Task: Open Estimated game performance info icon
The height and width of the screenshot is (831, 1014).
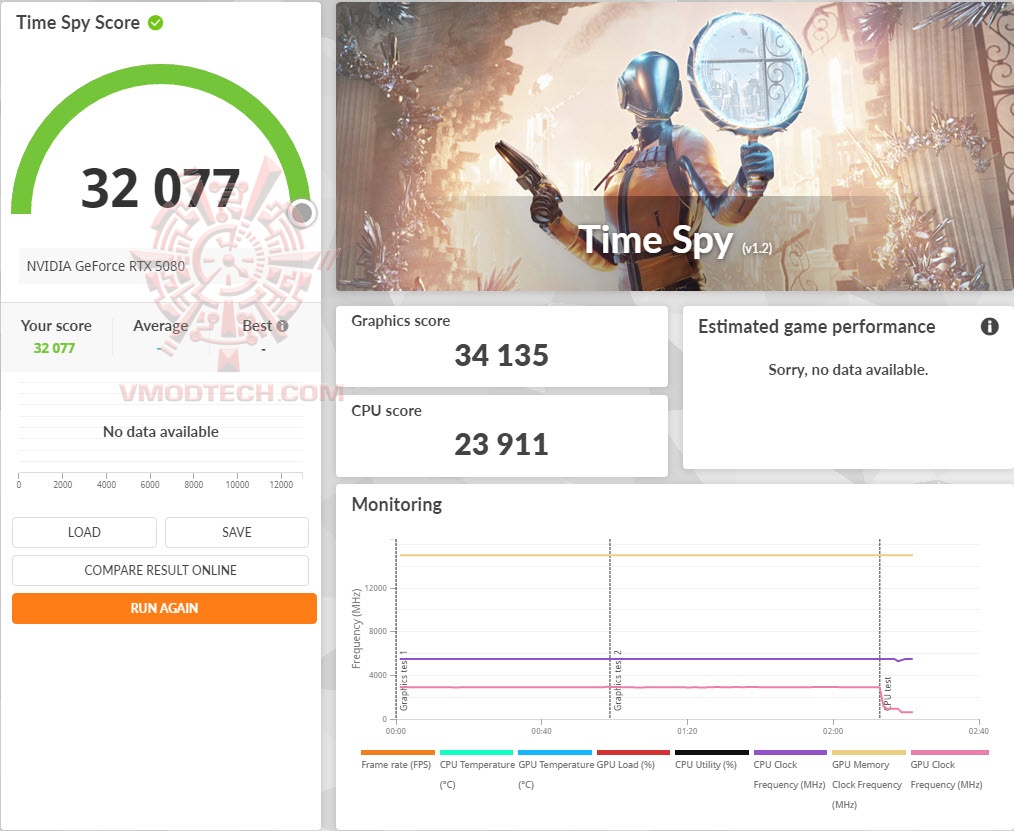Action: pyautogui.click(x=989, y=327)
